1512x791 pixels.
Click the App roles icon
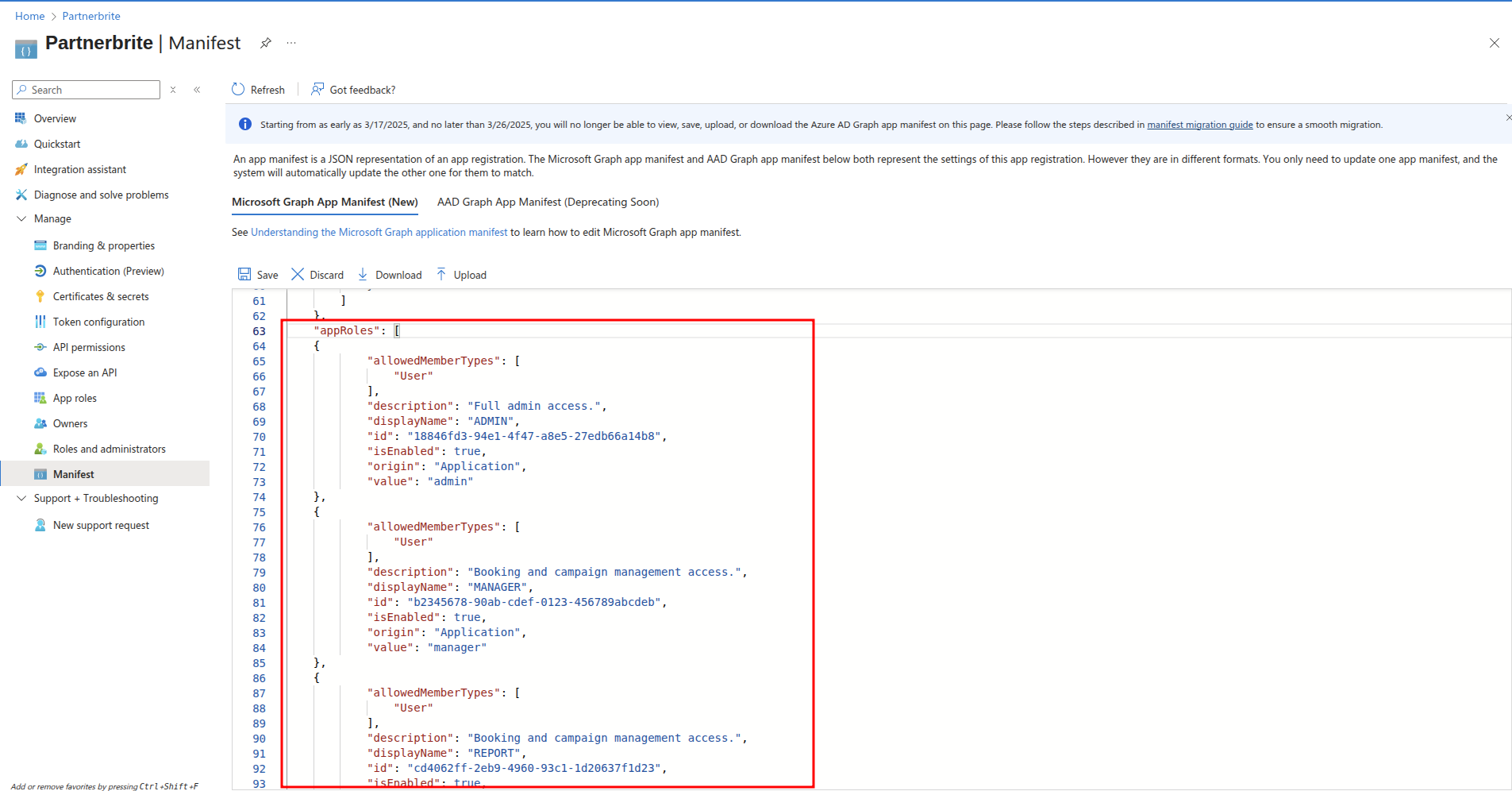[40, 398]
